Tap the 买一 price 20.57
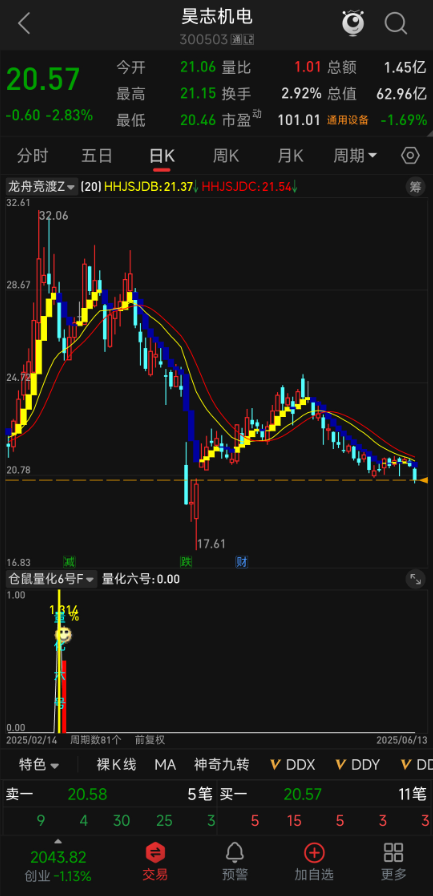The width and height of the screenshot is (433, 896). pos(303,794)
